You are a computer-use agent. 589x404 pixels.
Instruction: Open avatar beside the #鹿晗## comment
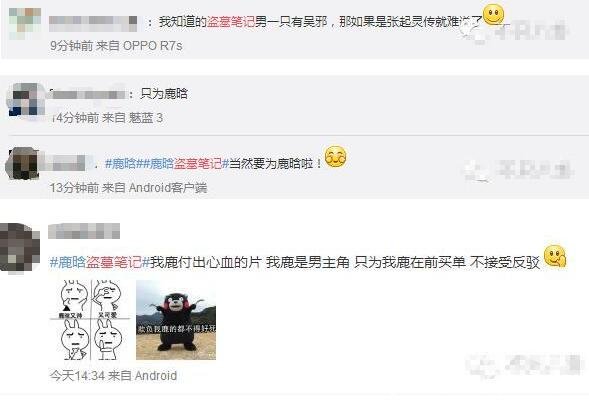pos(22,164)
